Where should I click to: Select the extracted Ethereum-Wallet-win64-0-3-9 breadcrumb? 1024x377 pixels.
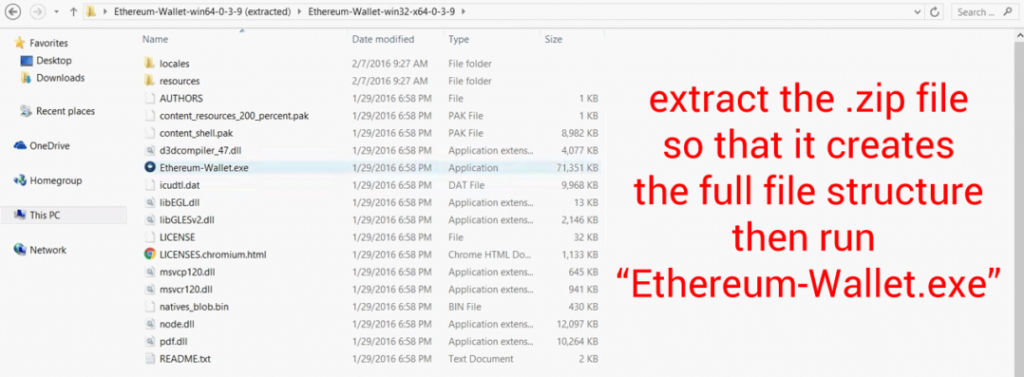click(202, 12)
